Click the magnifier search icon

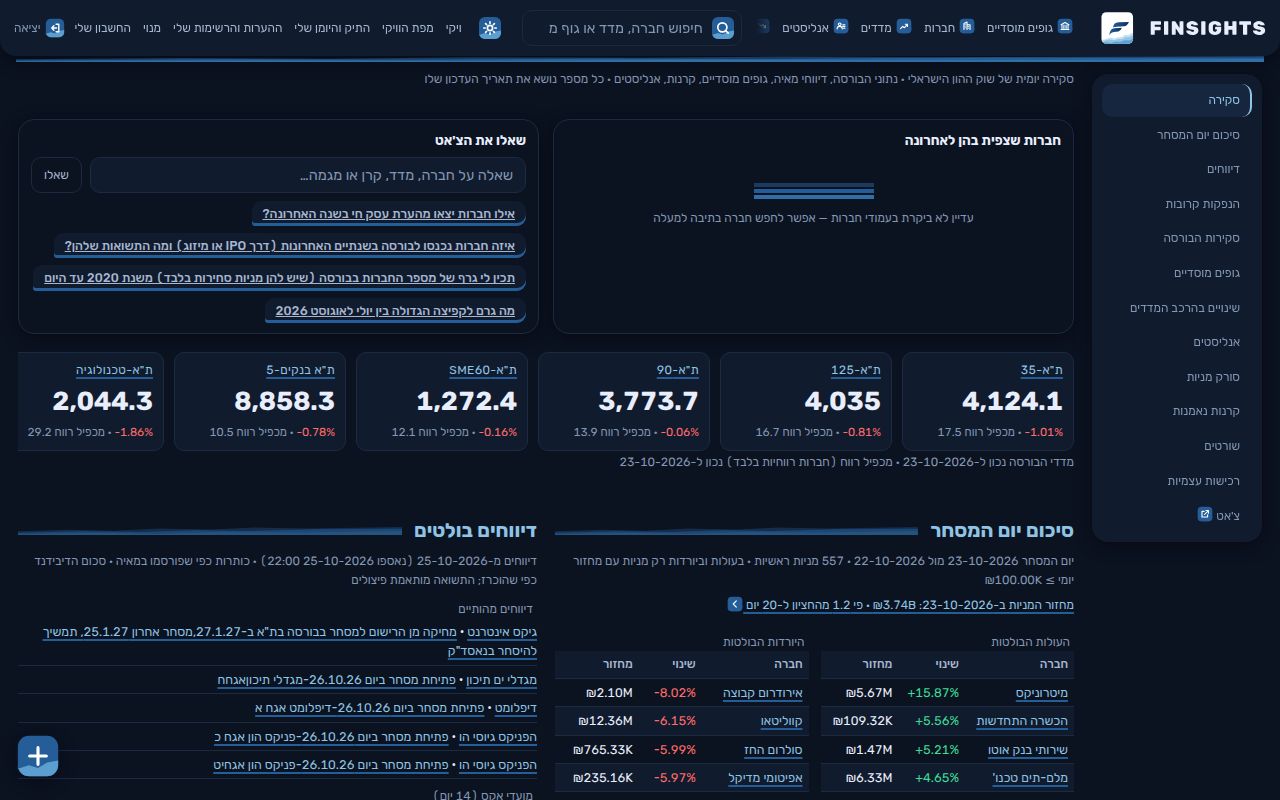[x=723, y=28]
